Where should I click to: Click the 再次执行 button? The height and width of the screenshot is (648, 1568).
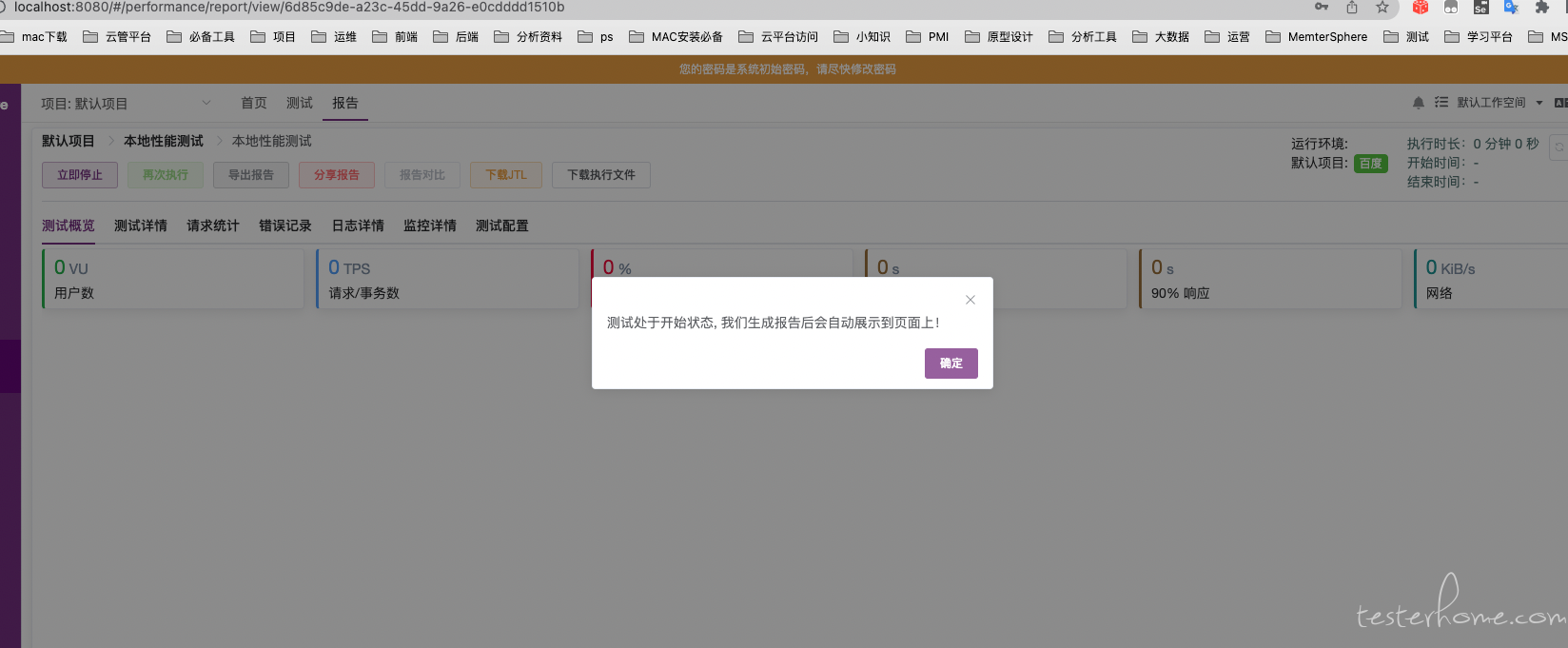pos(166,175)
